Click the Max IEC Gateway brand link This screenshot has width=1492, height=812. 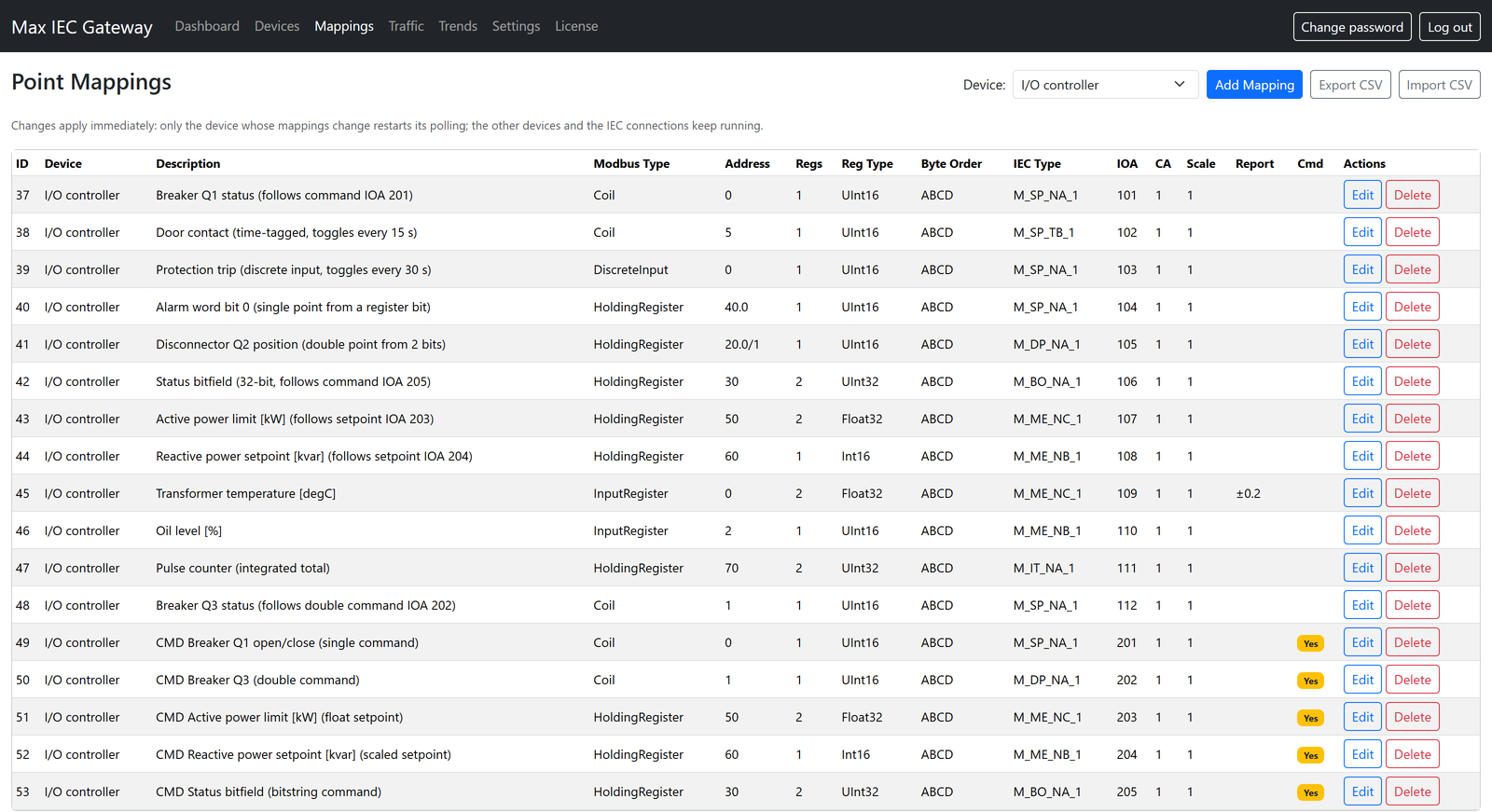[82, 27]
